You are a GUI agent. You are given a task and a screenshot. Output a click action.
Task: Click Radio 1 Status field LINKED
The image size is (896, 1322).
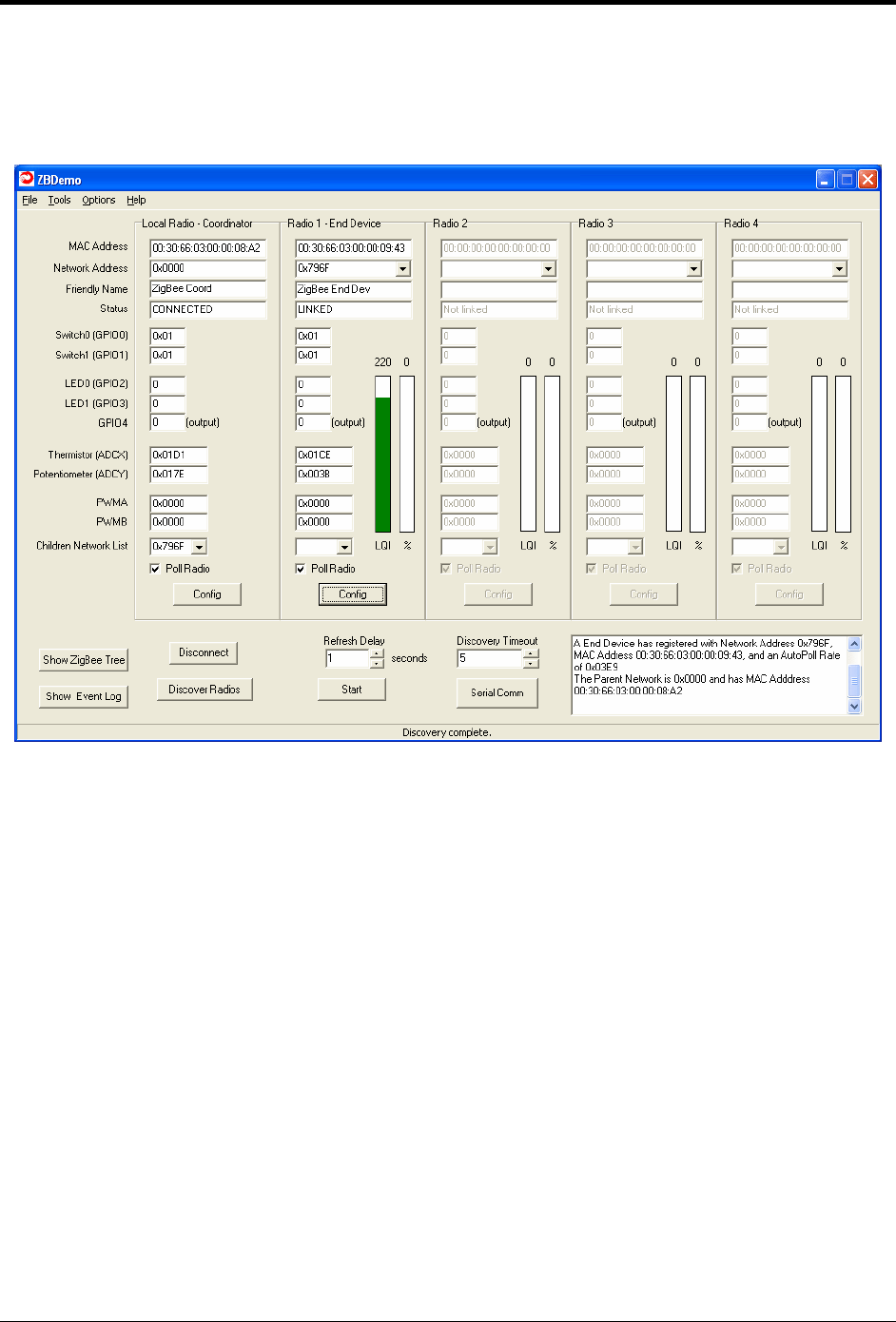[354, 310]
